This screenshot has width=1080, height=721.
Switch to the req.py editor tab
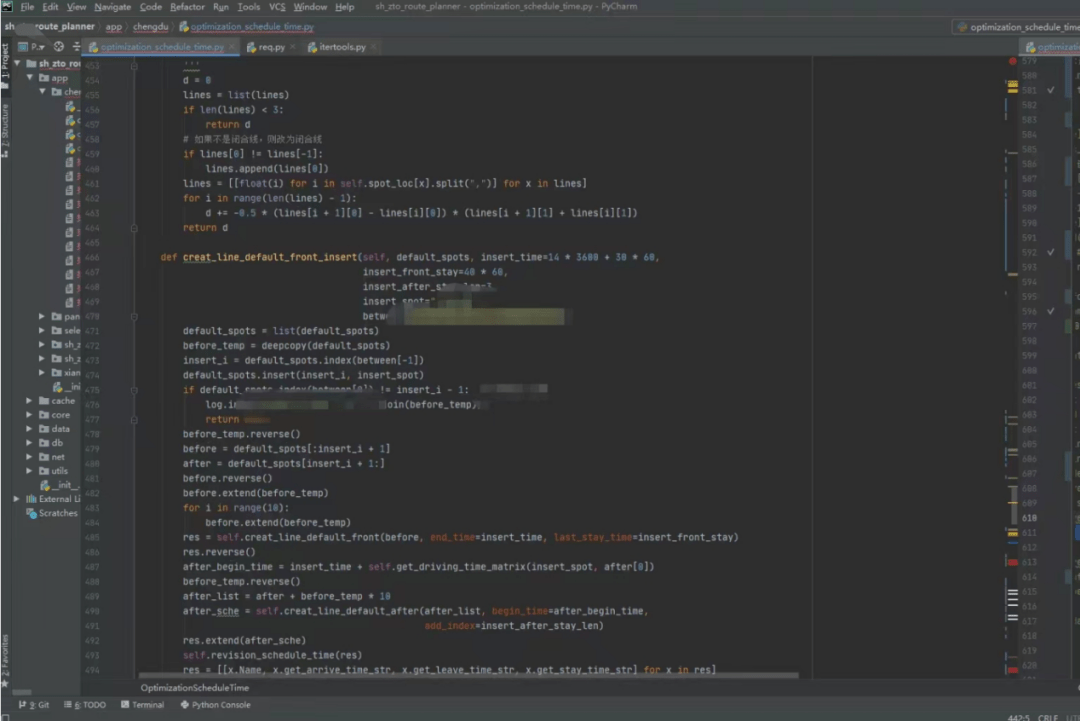(271, 47)
